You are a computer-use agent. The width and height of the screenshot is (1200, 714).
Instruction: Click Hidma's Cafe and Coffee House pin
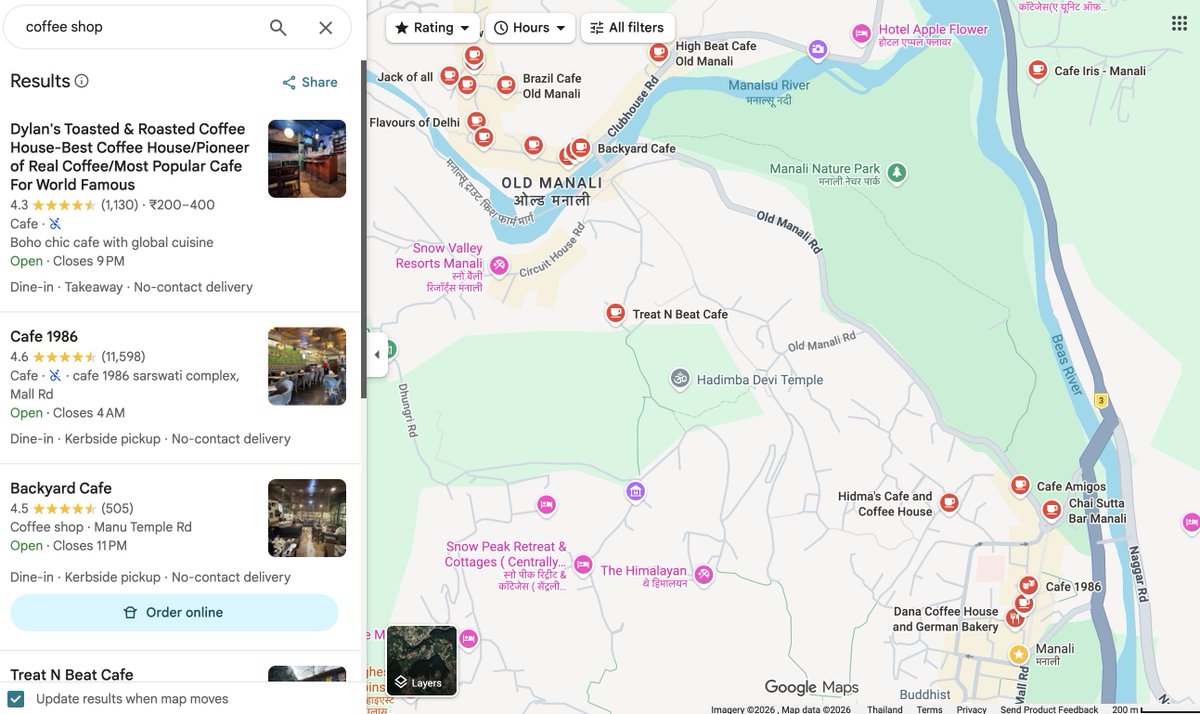coord(949,502)
